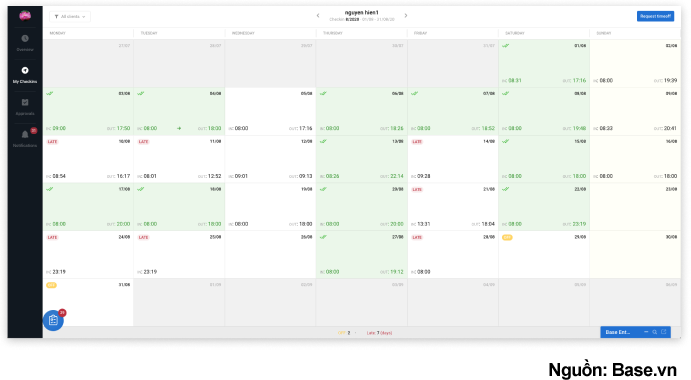Expand the All clients filter dropdown arrow

[84, 17]
